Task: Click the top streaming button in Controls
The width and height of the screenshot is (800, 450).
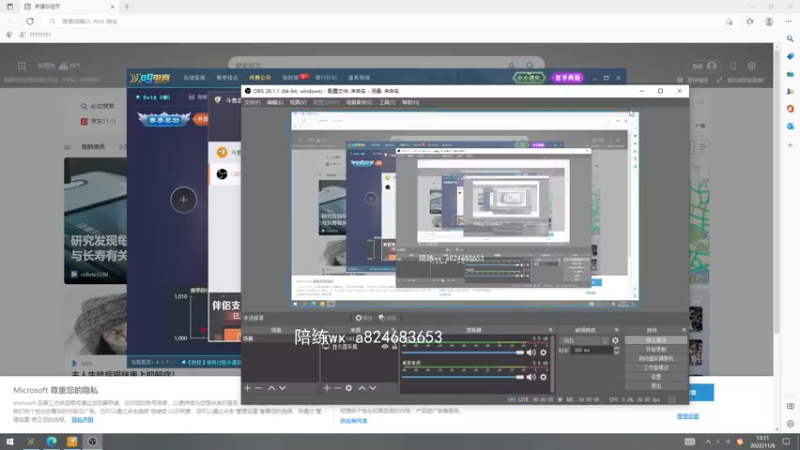Action: 656,340
